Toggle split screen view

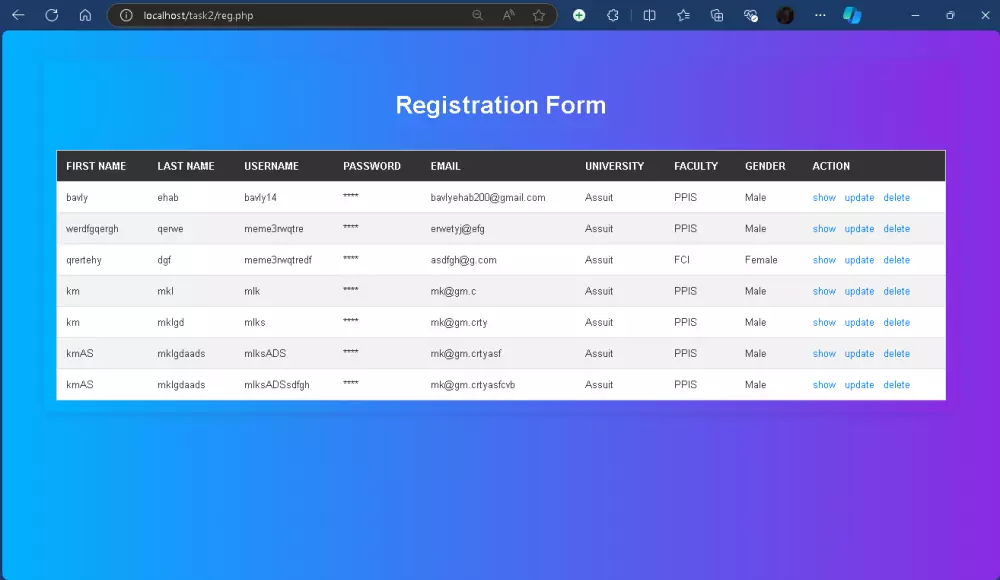coord(649,15)
